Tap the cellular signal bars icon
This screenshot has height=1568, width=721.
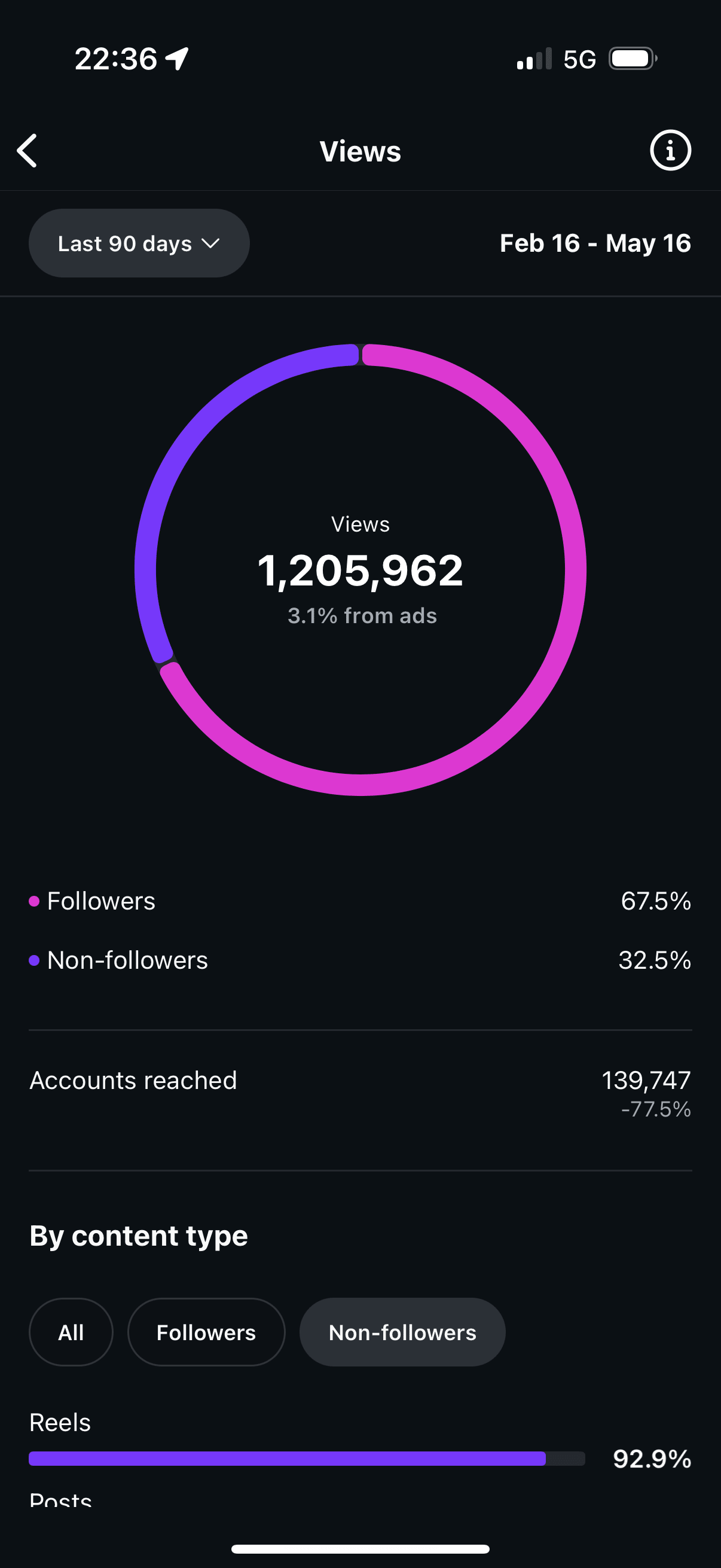(534, 59)
